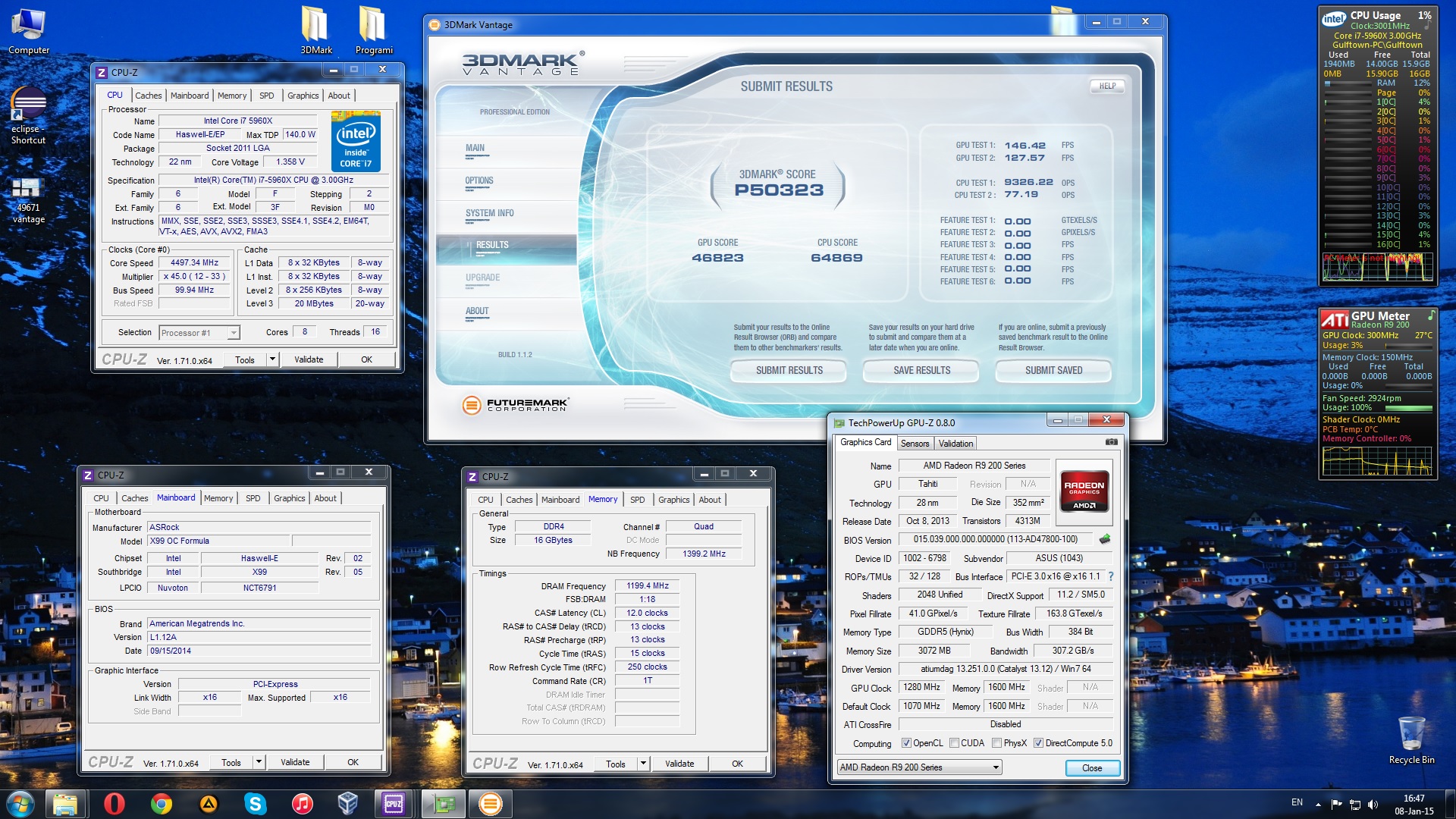Screen dimensions: 1456x819
Task: Click Validate in top CPU-Z window
Action: [309, 359]
